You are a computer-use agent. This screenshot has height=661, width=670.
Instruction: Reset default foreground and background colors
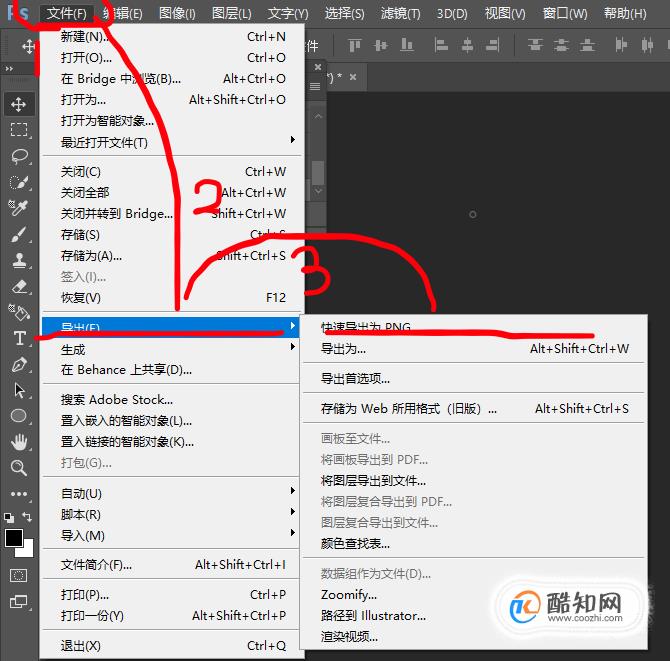tap(9, 517)
